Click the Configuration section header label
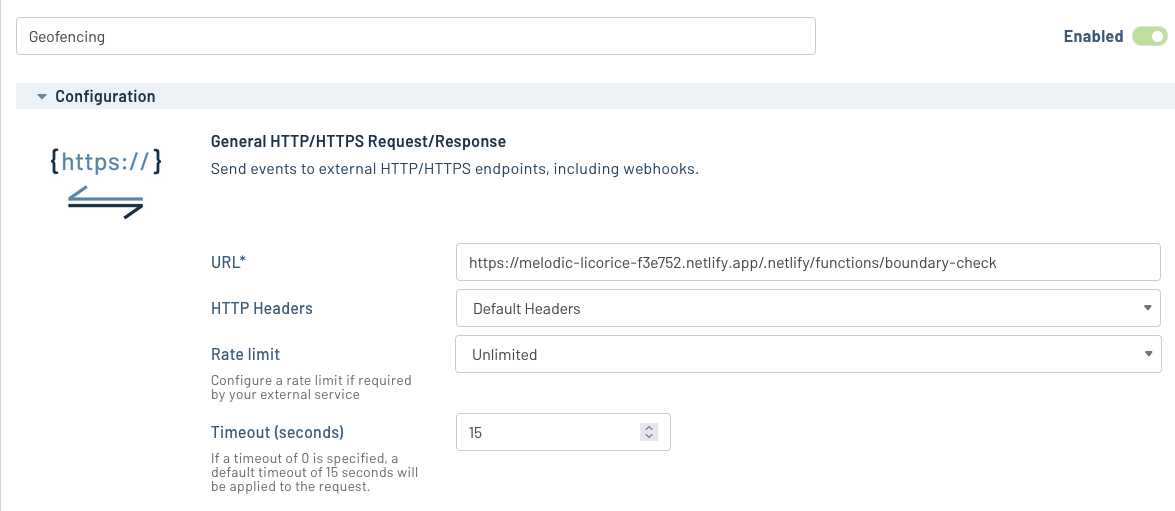The image size is (1175, 511). pos(105,97)
